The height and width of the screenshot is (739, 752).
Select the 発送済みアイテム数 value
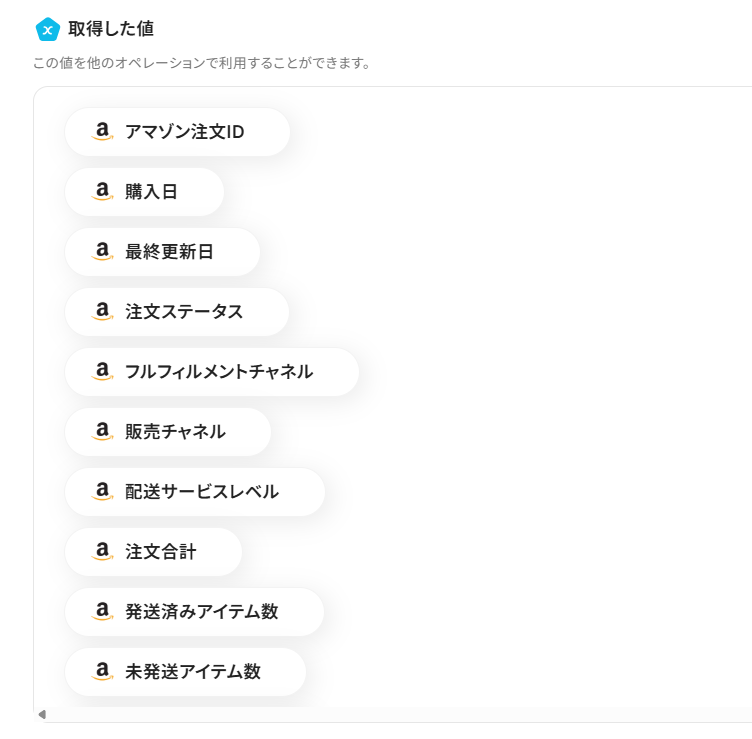(x=201, y=612)
